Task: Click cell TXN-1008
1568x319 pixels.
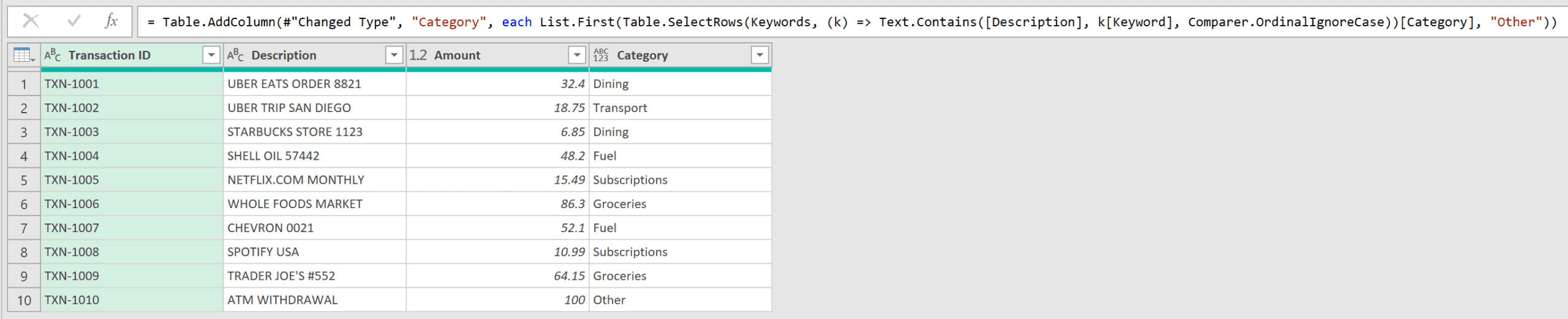Action: 132,252
